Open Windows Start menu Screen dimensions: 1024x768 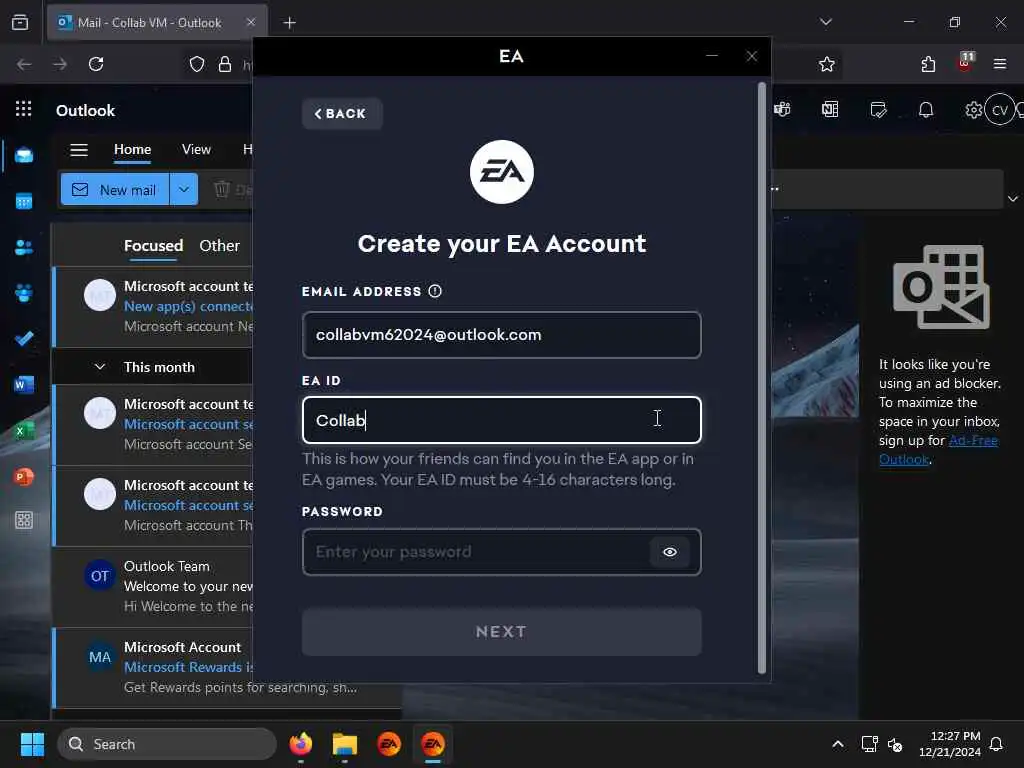[32, 744]
